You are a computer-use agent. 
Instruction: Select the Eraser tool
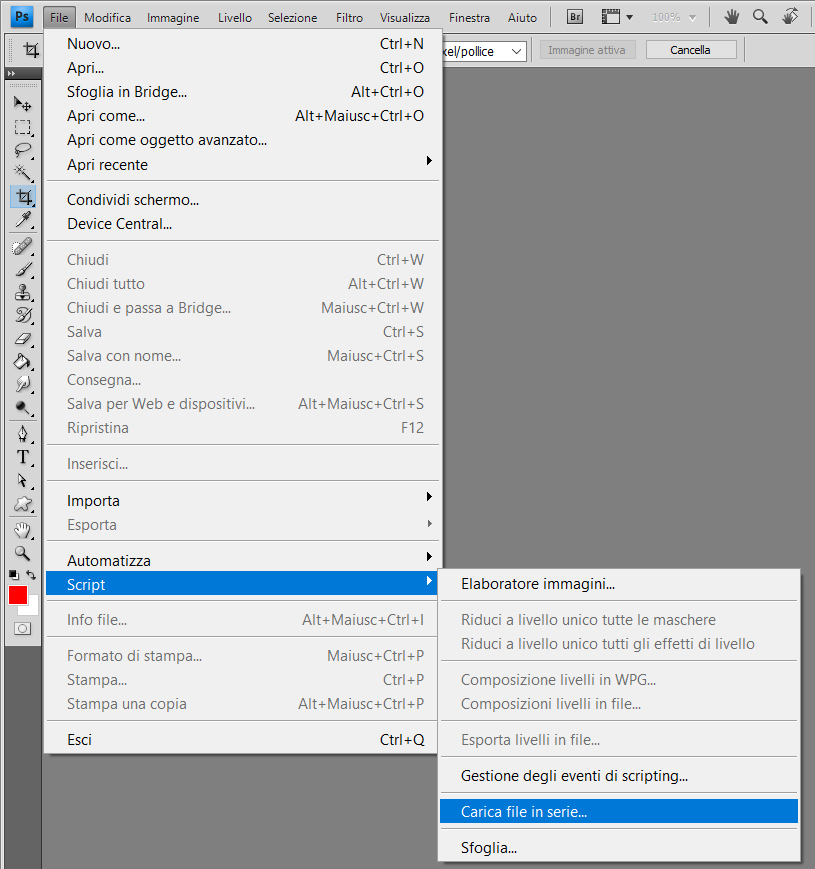(x=23, y=339)
